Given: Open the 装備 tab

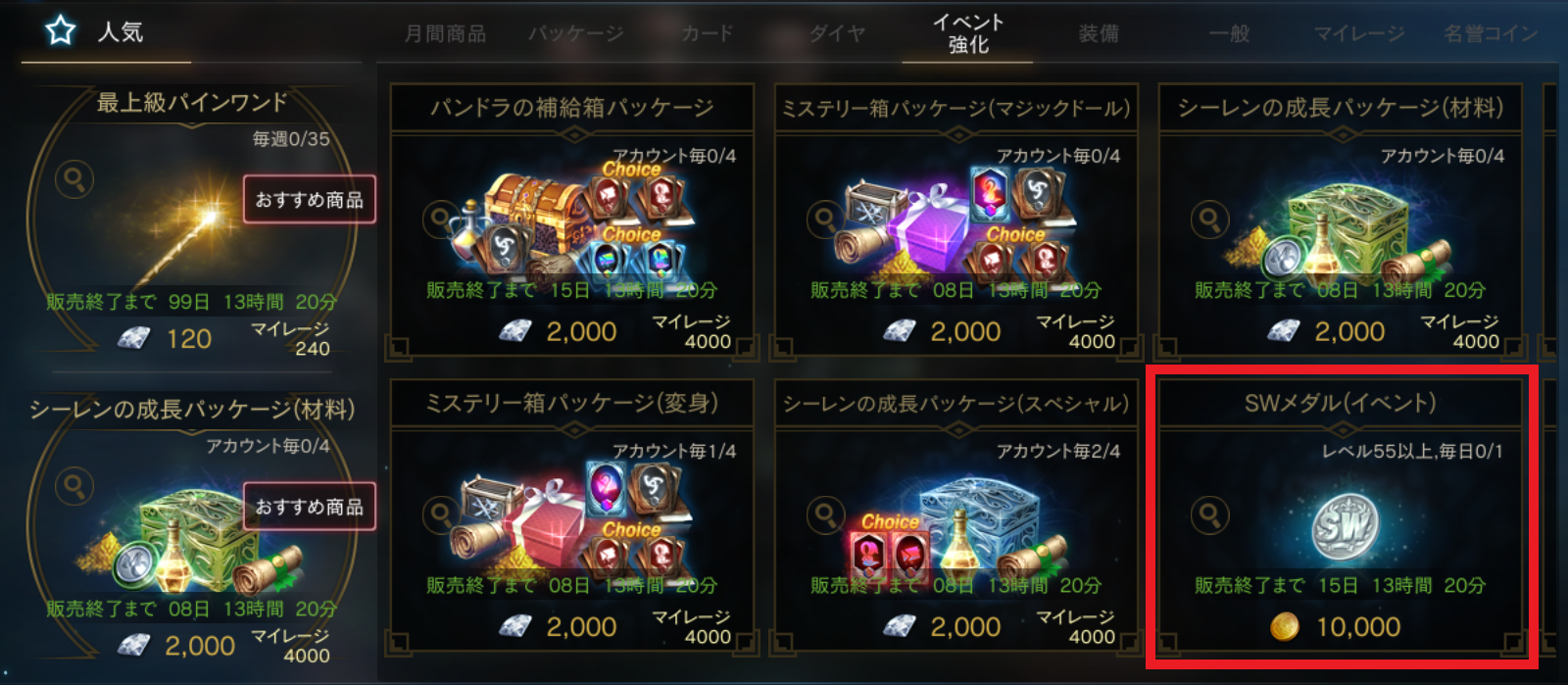Looking at the screenshot, I should [1098, 34].
